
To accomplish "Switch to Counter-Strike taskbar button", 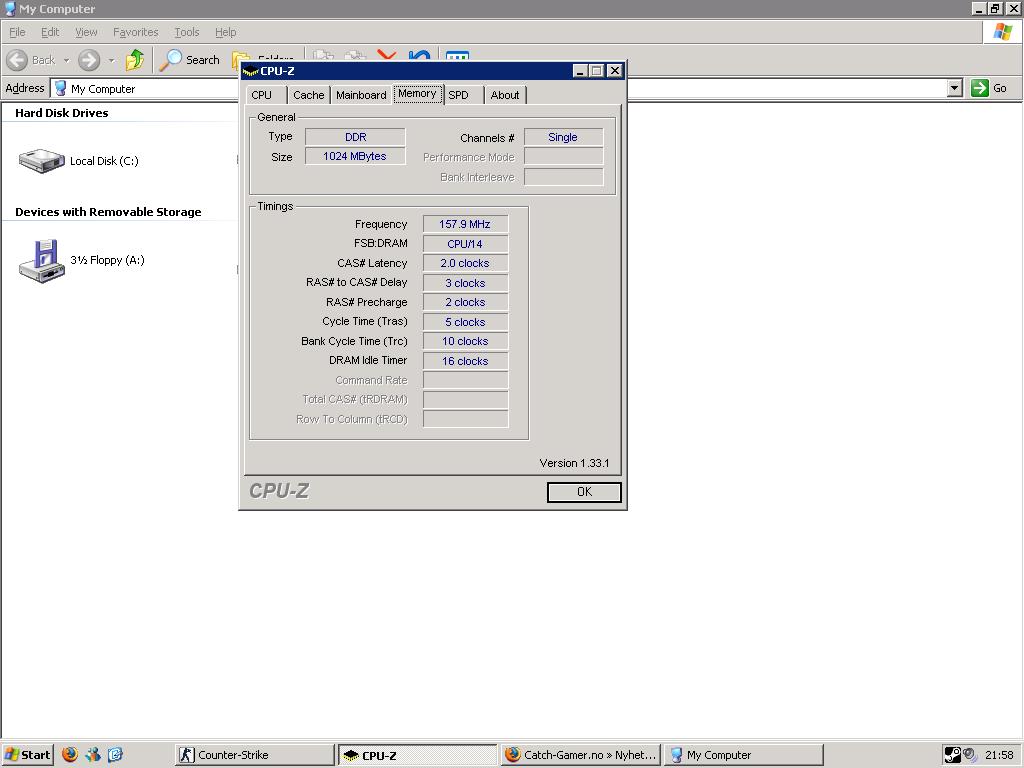I will click(255, 755).
